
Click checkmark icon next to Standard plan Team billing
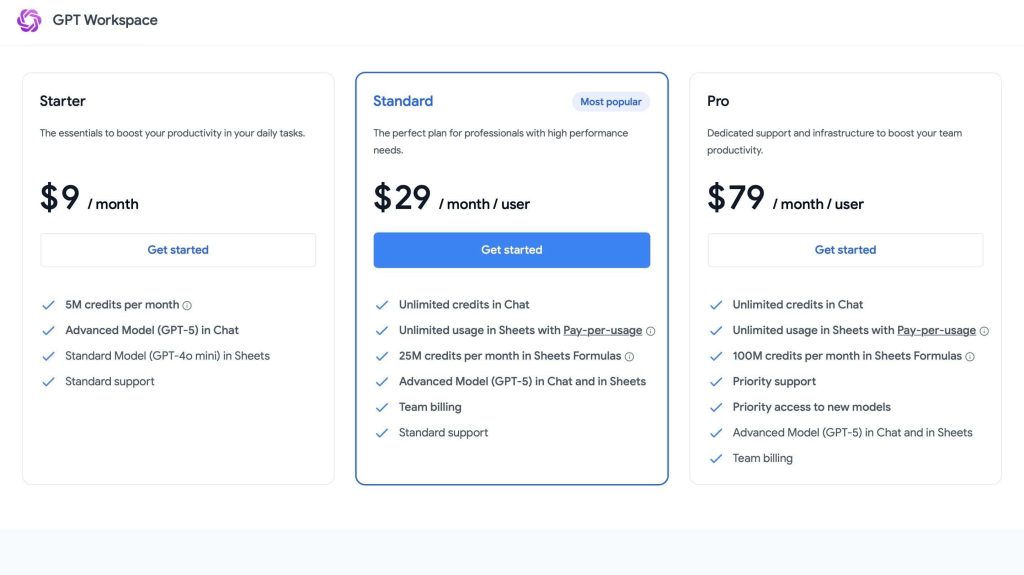coord(381,408)
